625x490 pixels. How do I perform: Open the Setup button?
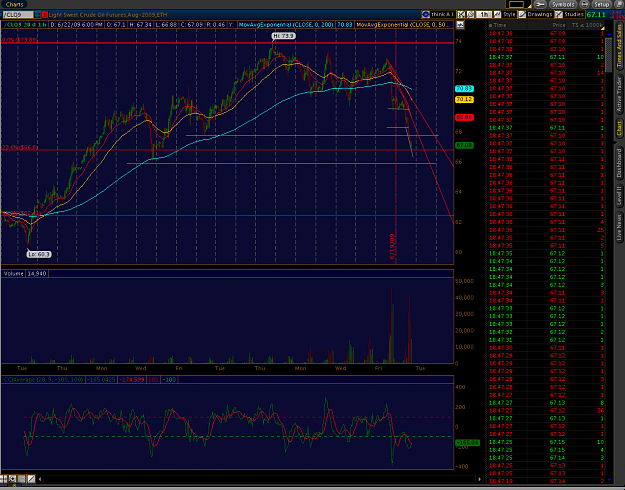(601, 4)
